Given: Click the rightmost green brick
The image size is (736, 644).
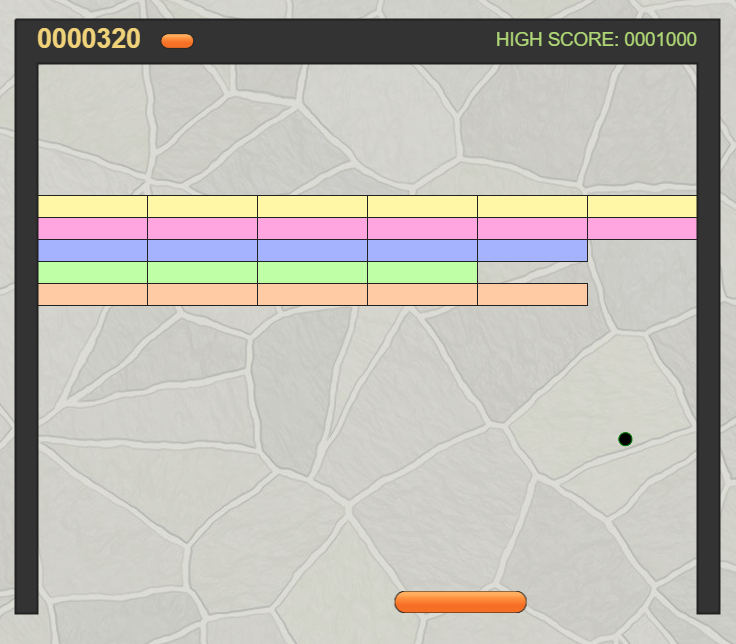Looking at the screenshot, I should [x=422, y=273].
